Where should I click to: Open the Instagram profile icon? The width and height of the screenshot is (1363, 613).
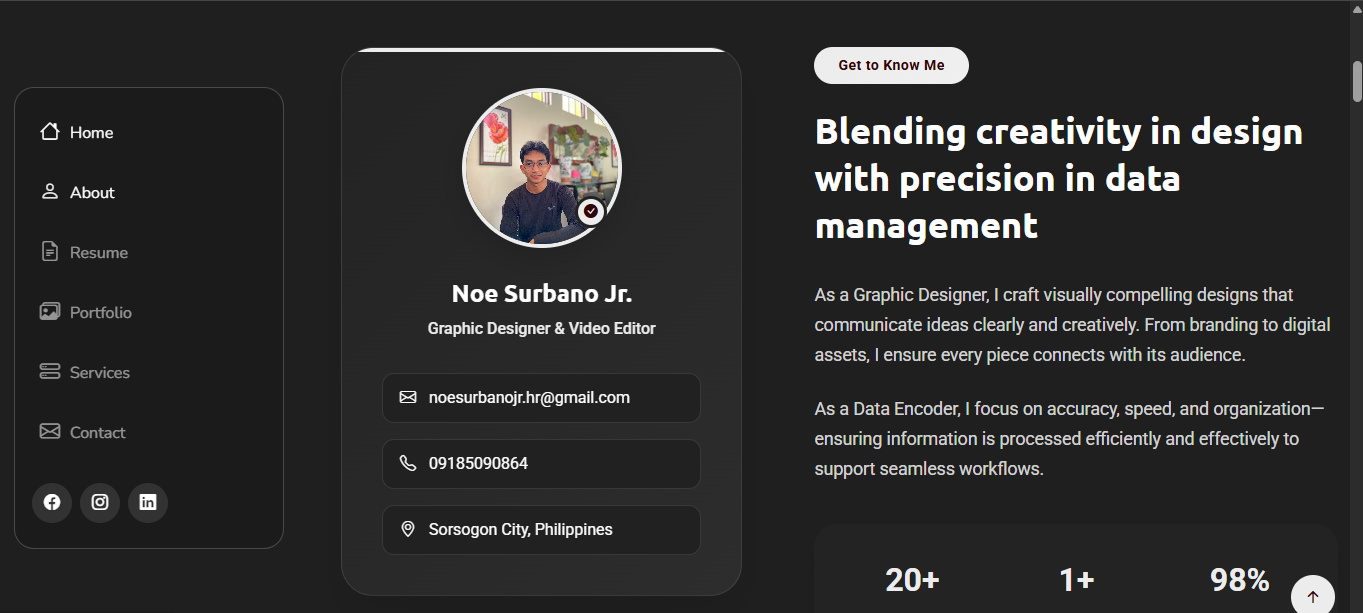(100, 502)
